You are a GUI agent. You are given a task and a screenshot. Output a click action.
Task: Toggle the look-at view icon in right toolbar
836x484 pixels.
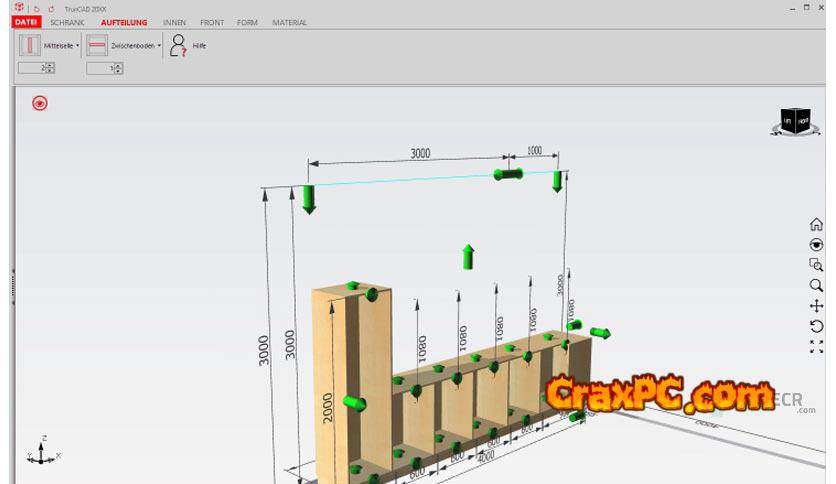pos(816,245)
